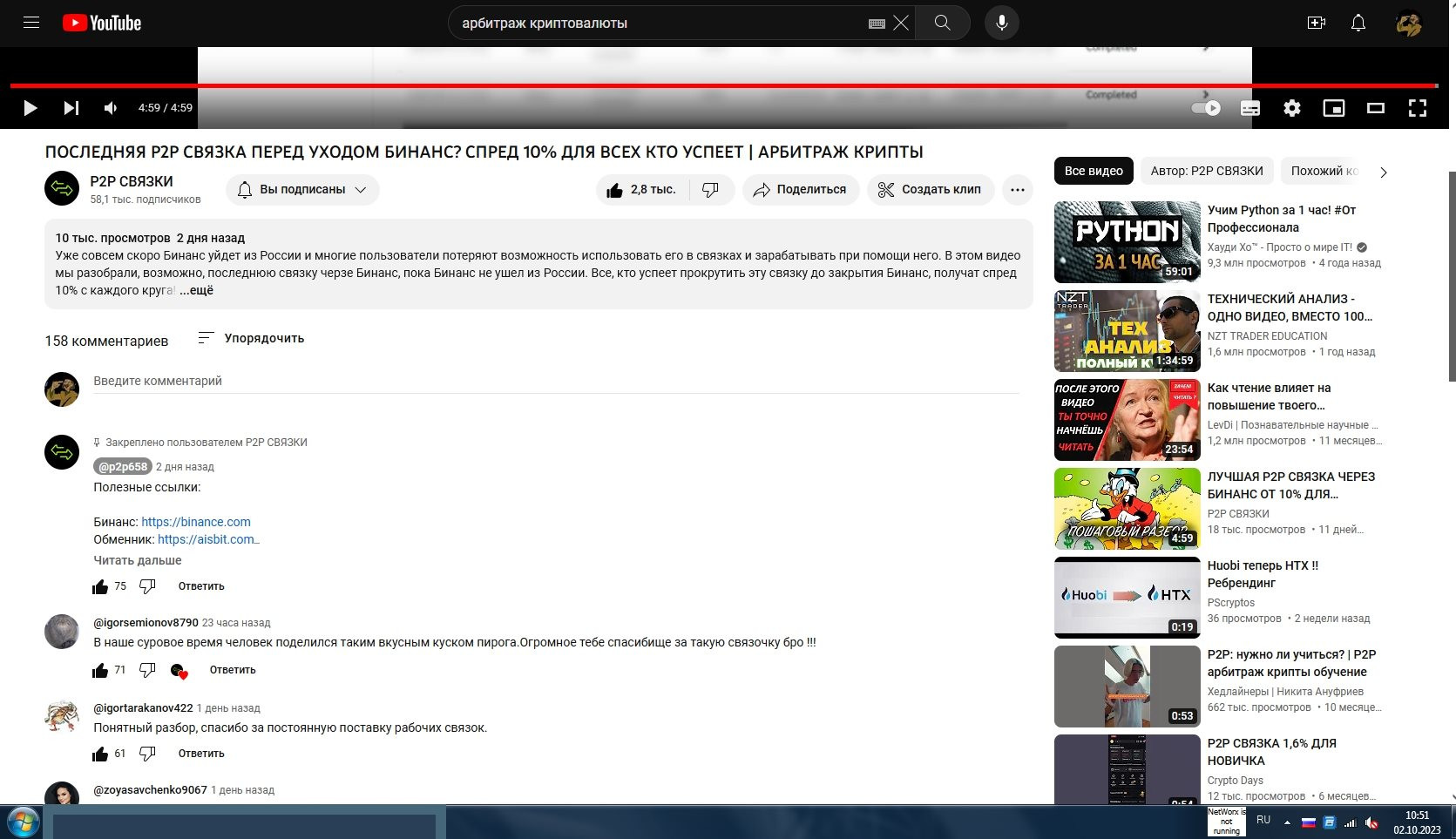1456x839 pixels.
Task: Toggle theater mode
Action: pyautogui.click(x=1376, y=108)
